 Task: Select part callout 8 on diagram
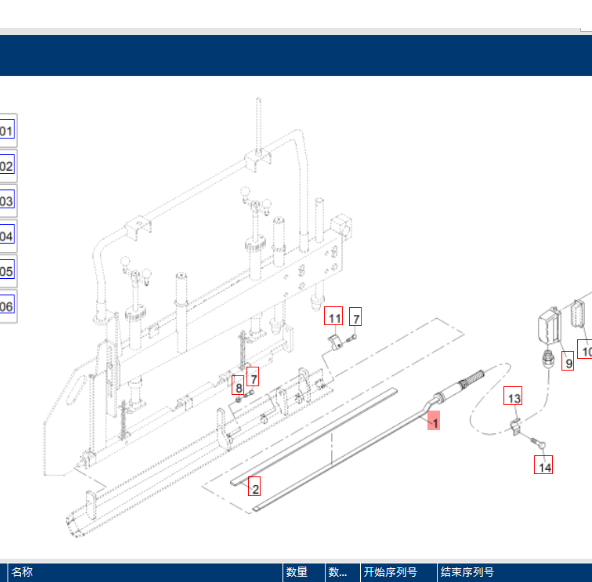click(x=238, y=385)
